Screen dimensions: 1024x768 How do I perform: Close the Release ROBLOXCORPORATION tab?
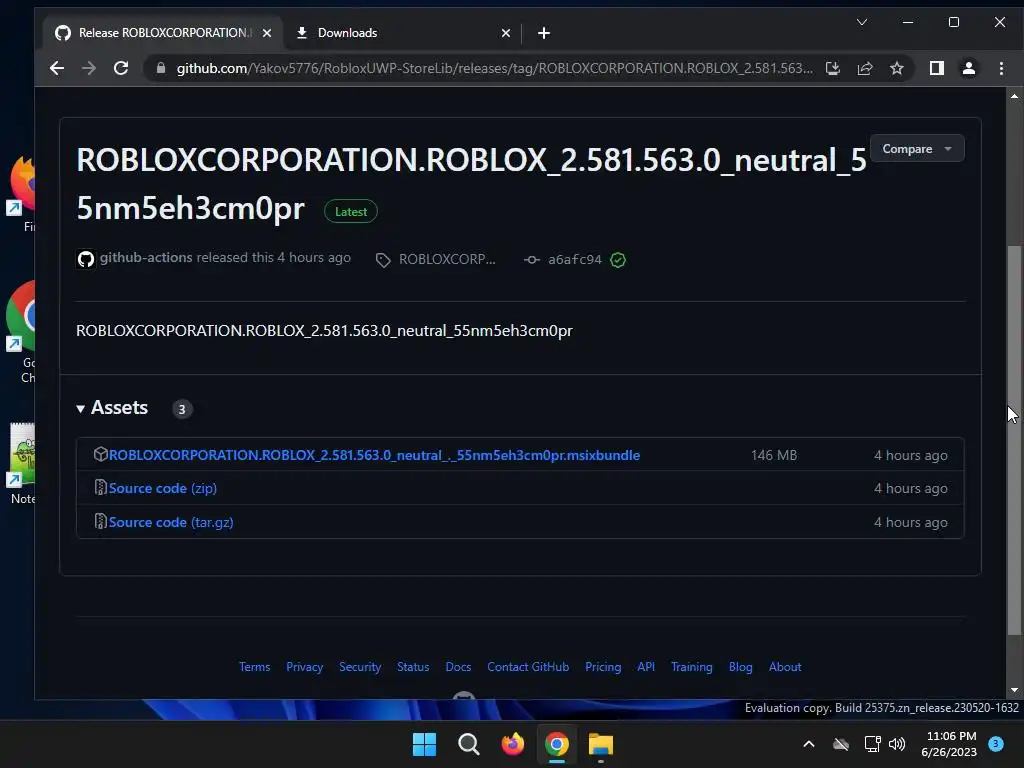[x=266, y=33]
